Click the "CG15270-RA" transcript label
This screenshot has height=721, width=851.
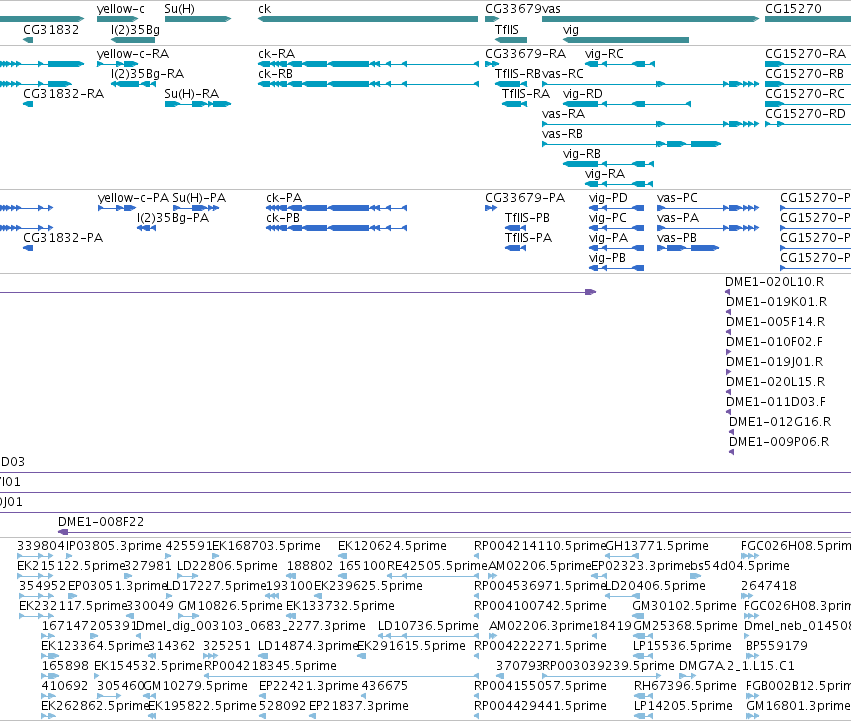coord(805,54)
